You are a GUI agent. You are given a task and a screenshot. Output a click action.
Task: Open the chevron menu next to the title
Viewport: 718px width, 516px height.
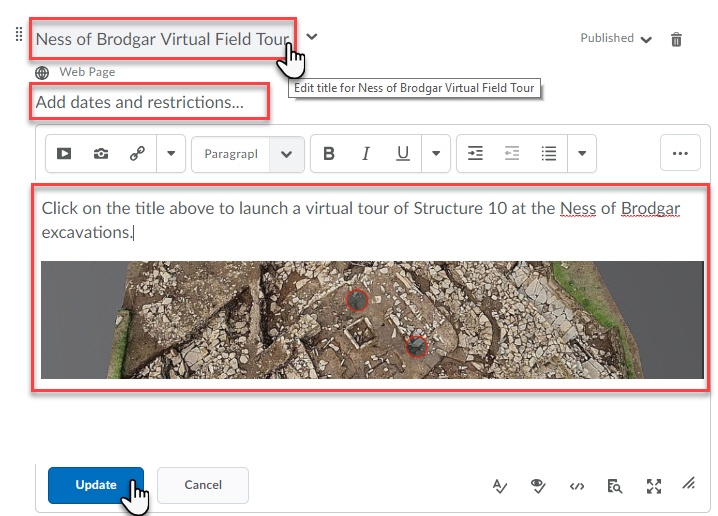tap(312, 37)
